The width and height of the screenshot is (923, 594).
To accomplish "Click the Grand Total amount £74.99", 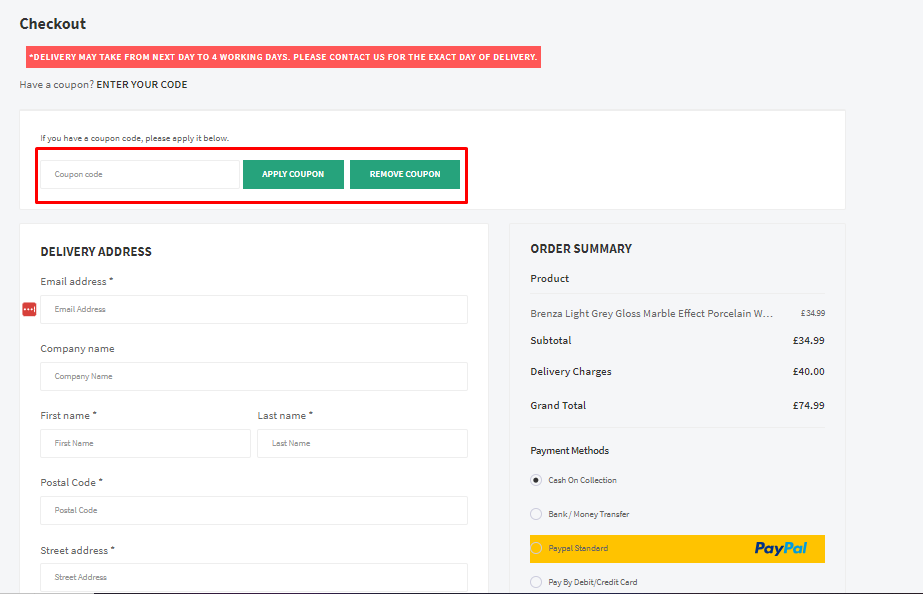I will pos(808,406).
